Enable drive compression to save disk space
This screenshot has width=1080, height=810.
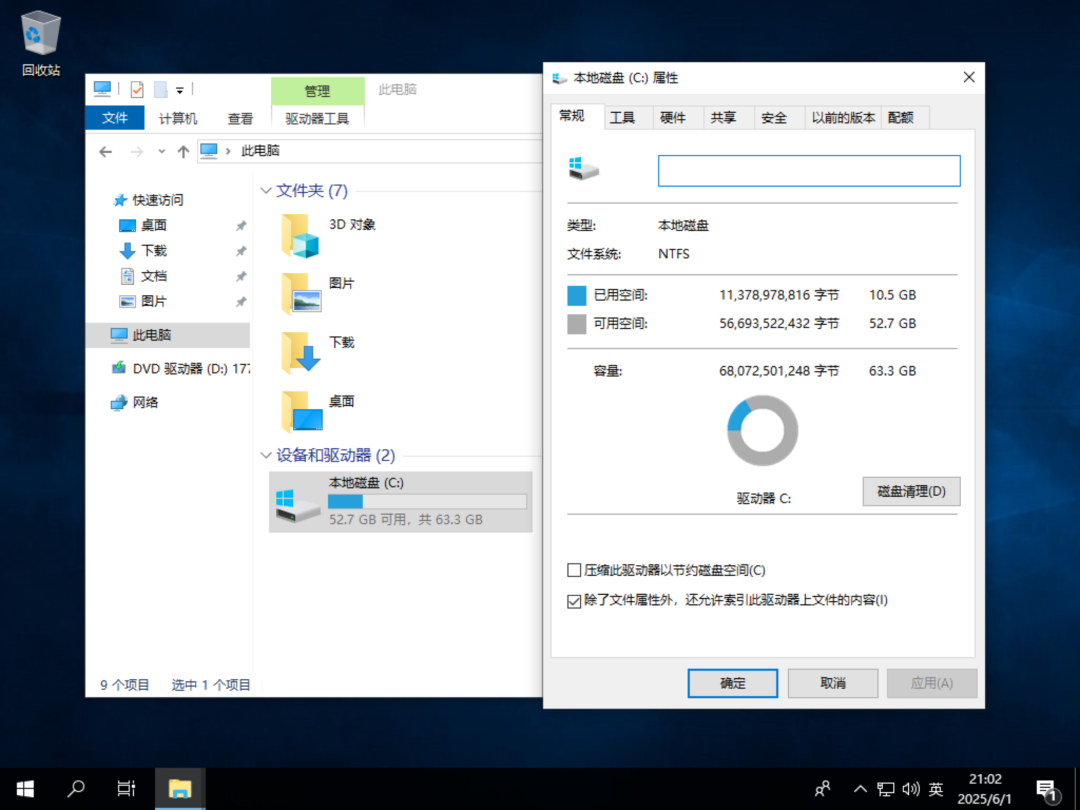(x=574, y=569)
